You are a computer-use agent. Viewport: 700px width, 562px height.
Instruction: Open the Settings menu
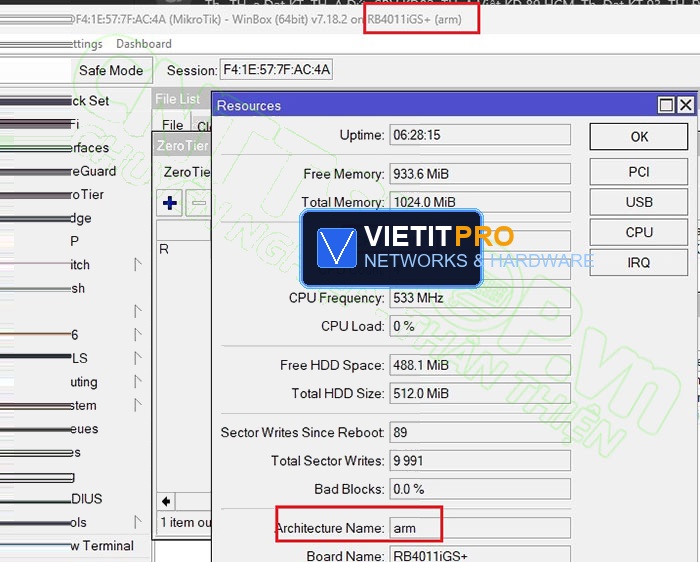coord(87,44)
